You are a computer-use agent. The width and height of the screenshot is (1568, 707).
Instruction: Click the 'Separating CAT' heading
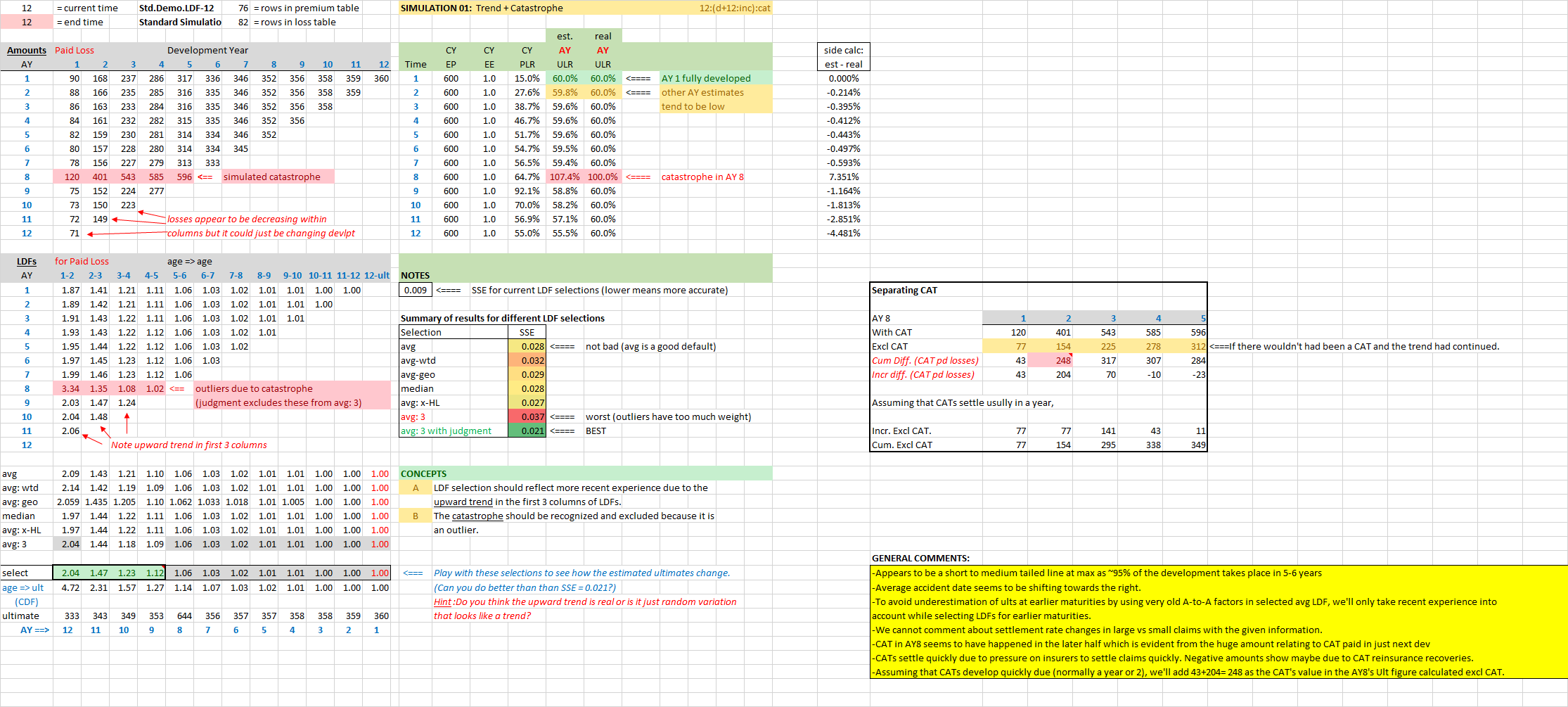(x=904, y=290)
